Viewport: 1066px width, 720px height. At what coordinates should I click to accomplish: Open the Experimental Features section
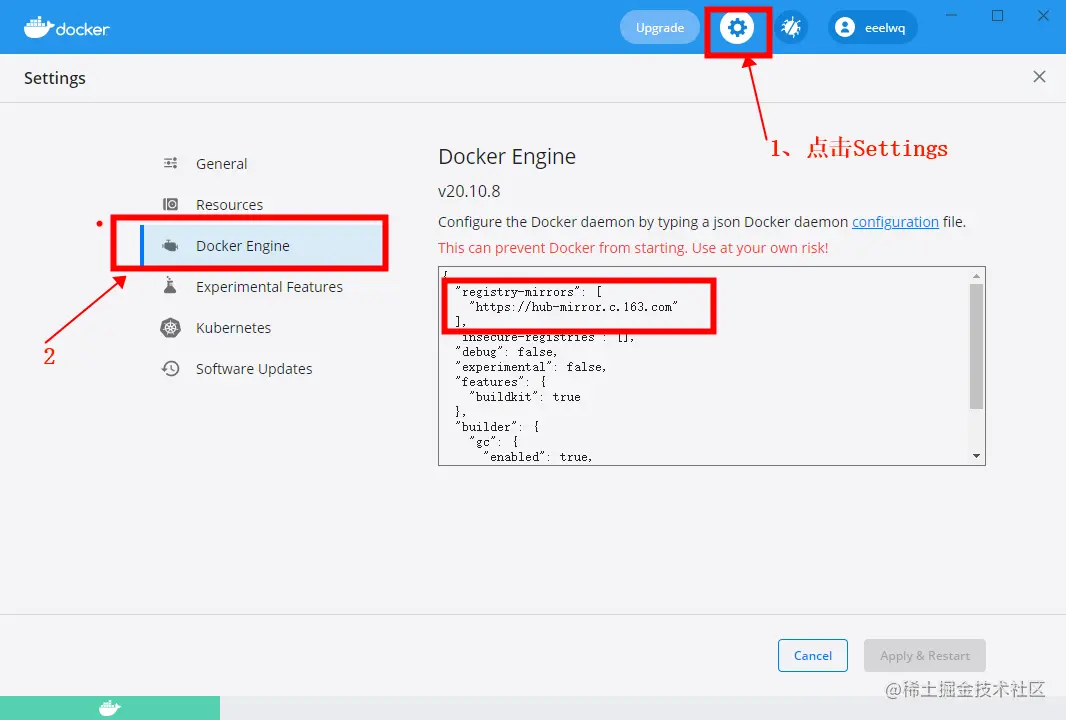[269, 287]
